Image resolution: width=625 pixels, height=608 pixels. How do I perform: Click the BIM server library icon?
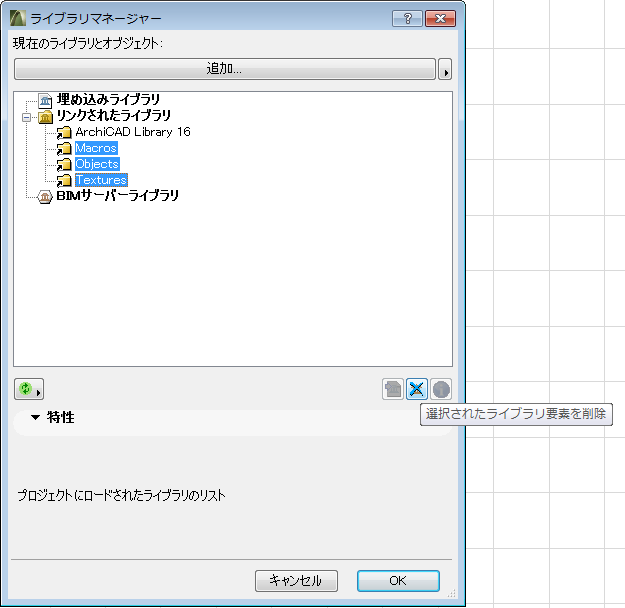pos(45,197)
